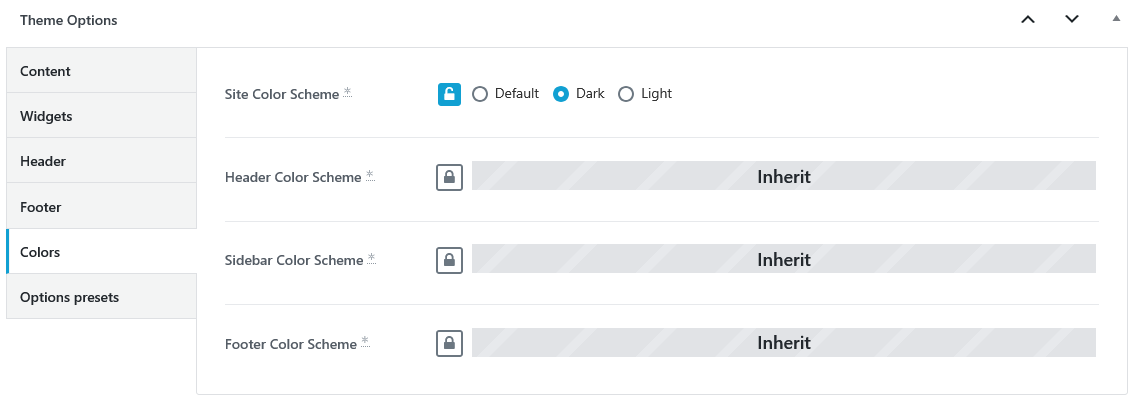The width and height of the screenshot is (1135, 401).
Task: Unlock the Header Color Scheme lock icon
Action: [x=449, y=177]
